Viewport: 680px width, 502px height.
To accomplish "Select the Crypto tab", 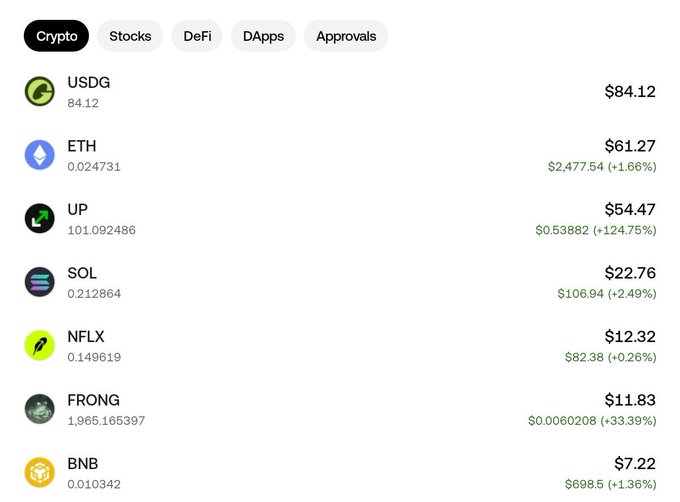I will click(56, 36).
